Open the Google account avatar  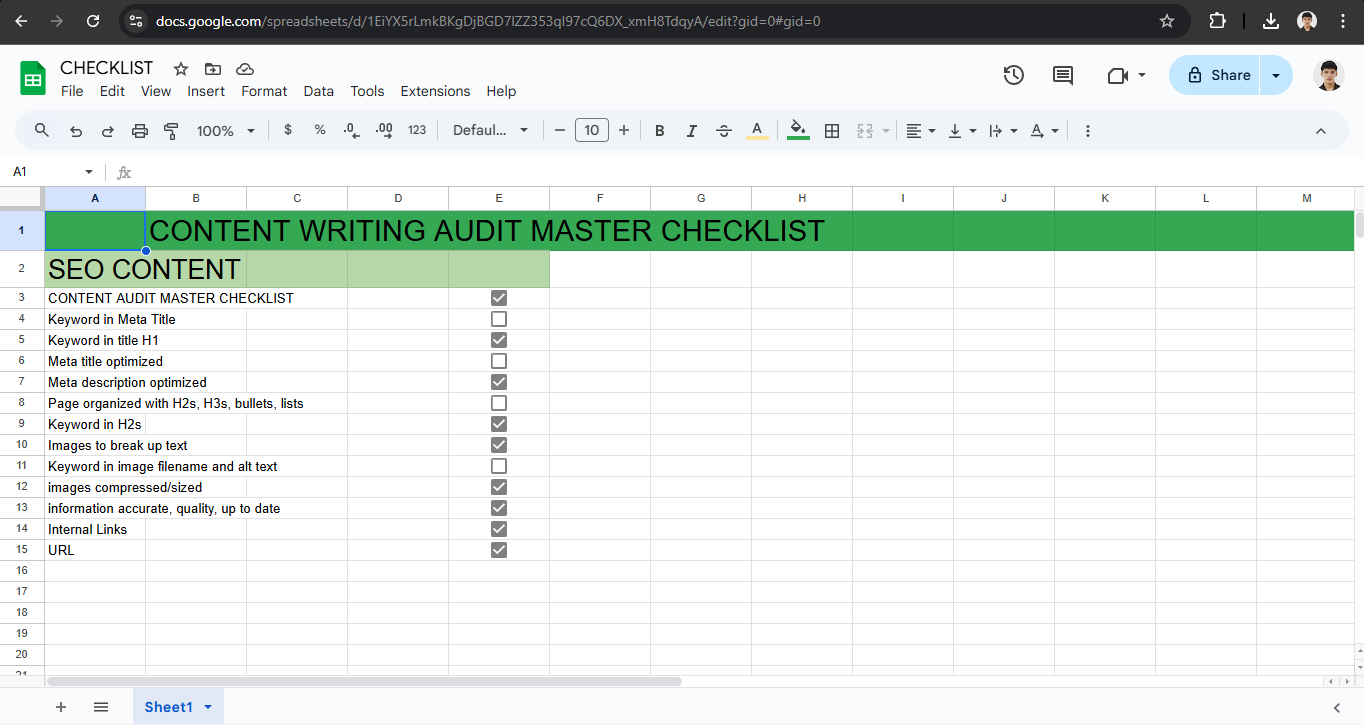point(1330,75)
